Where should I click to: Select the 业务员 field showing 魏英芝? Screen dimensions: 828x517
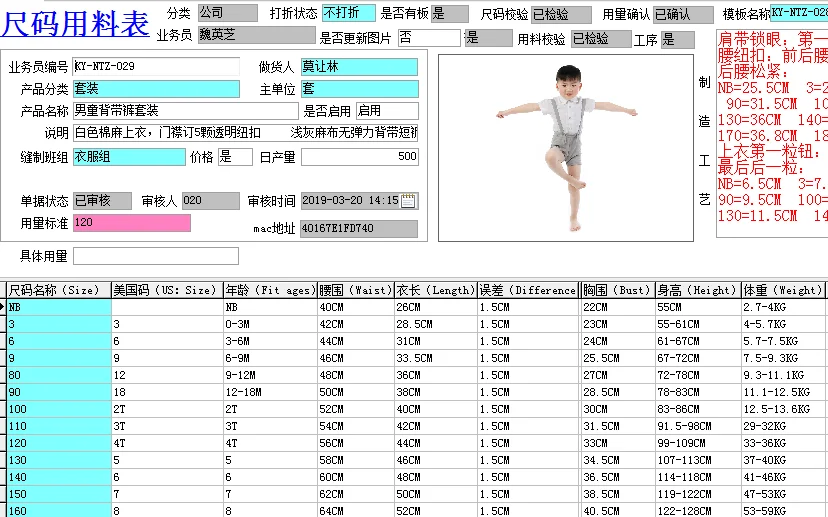pyautogui.click(x=257, y=35)
